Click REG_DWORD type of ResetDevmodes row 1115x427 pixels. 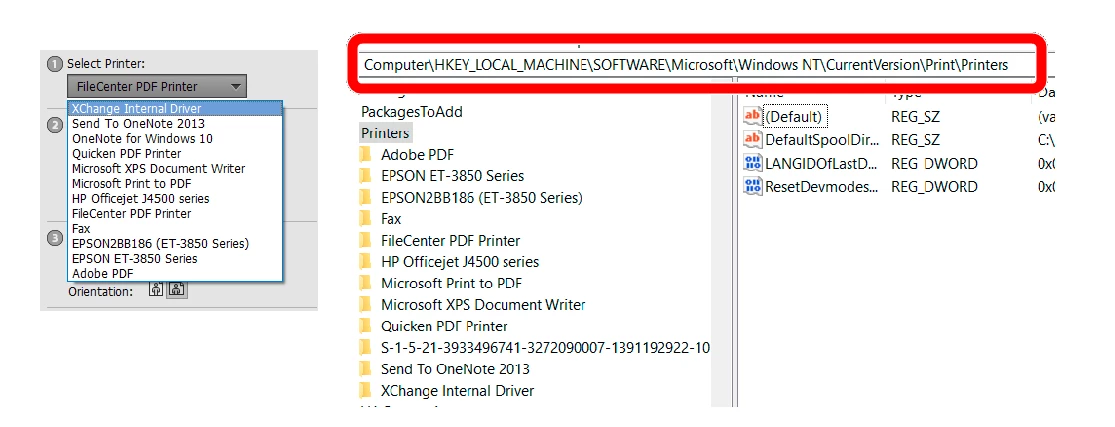tap(934, 187)
